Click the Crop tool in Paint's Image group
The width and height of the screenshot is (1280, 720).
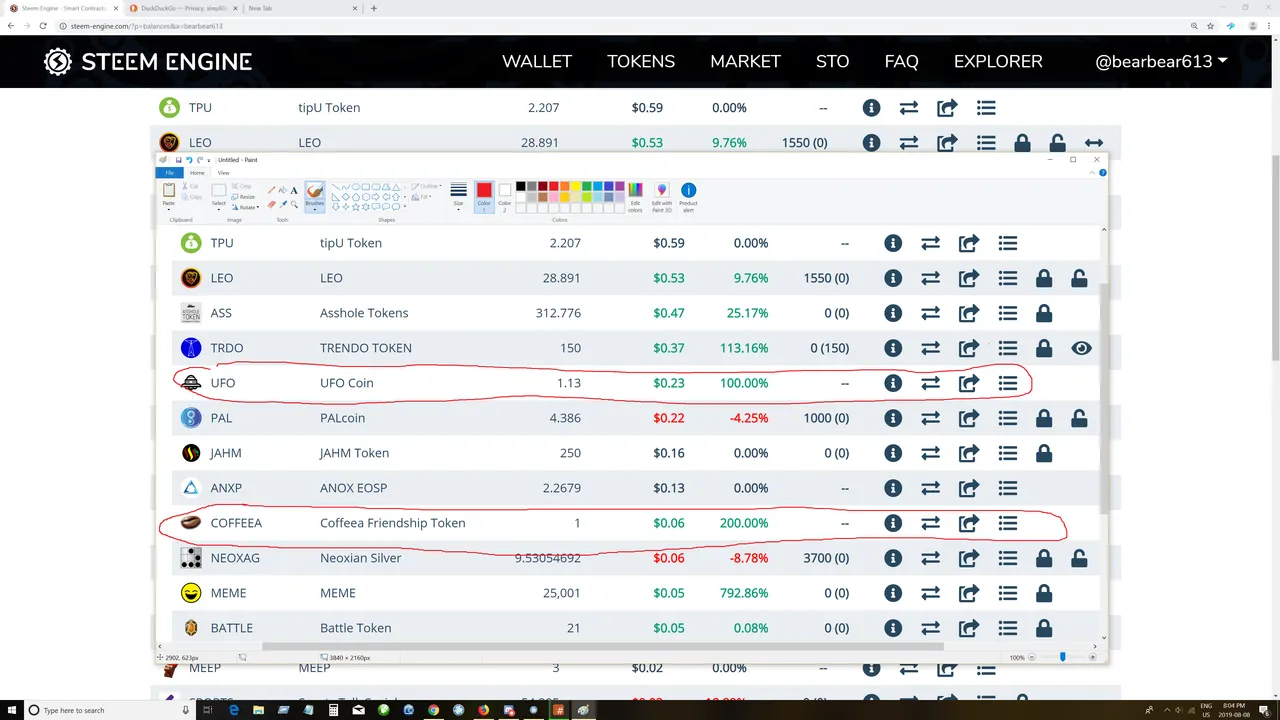point(241,186)
